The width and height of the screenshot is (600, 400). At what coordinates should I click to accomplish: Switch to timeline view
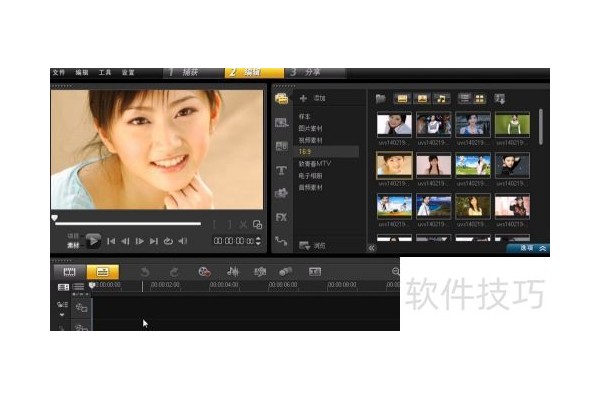point(103,272)
